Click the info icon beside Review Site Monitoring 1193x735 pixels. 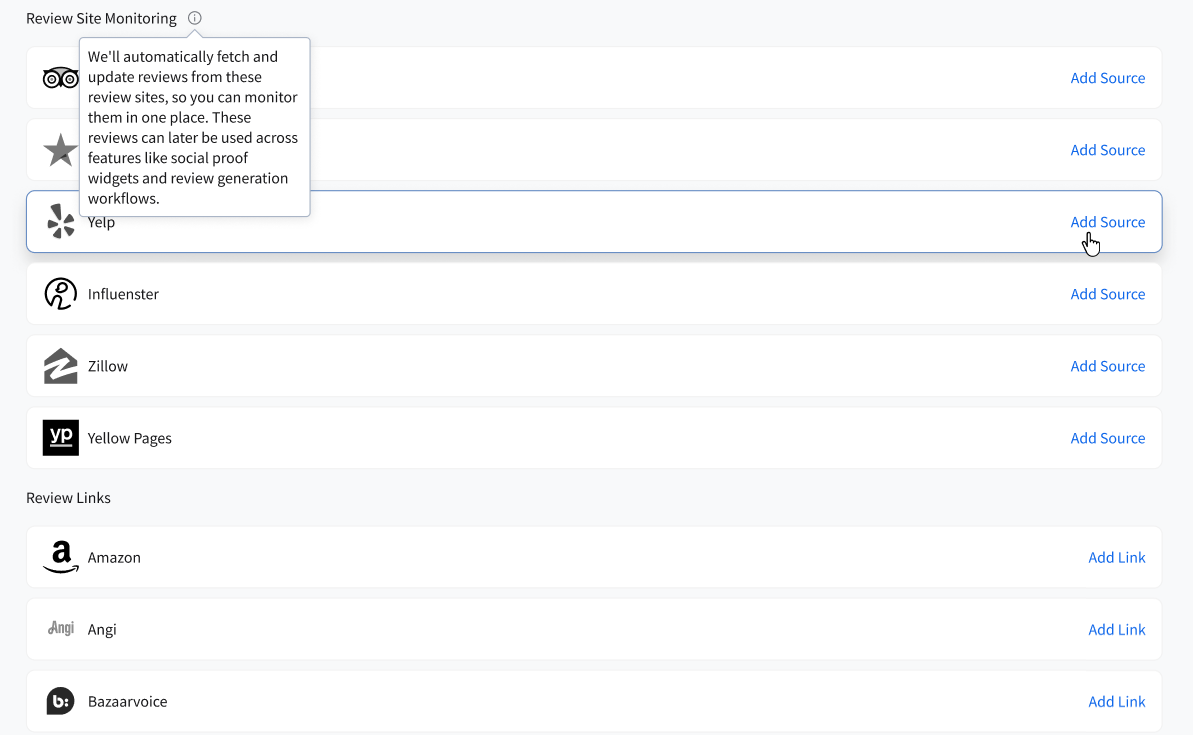[195, 18]
